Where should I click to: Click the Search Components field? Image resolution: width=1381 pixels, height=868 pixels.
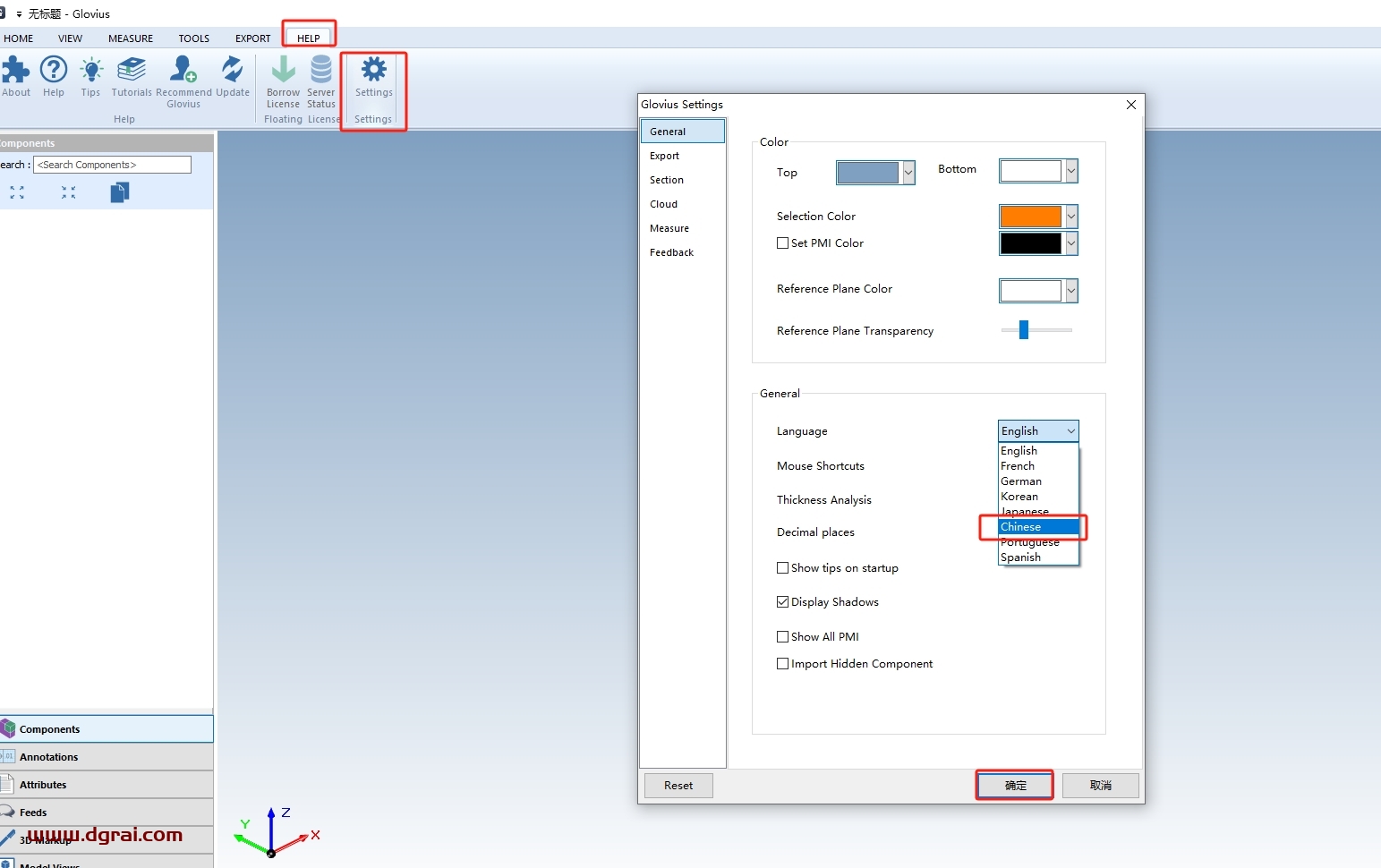tap(112, 165)
